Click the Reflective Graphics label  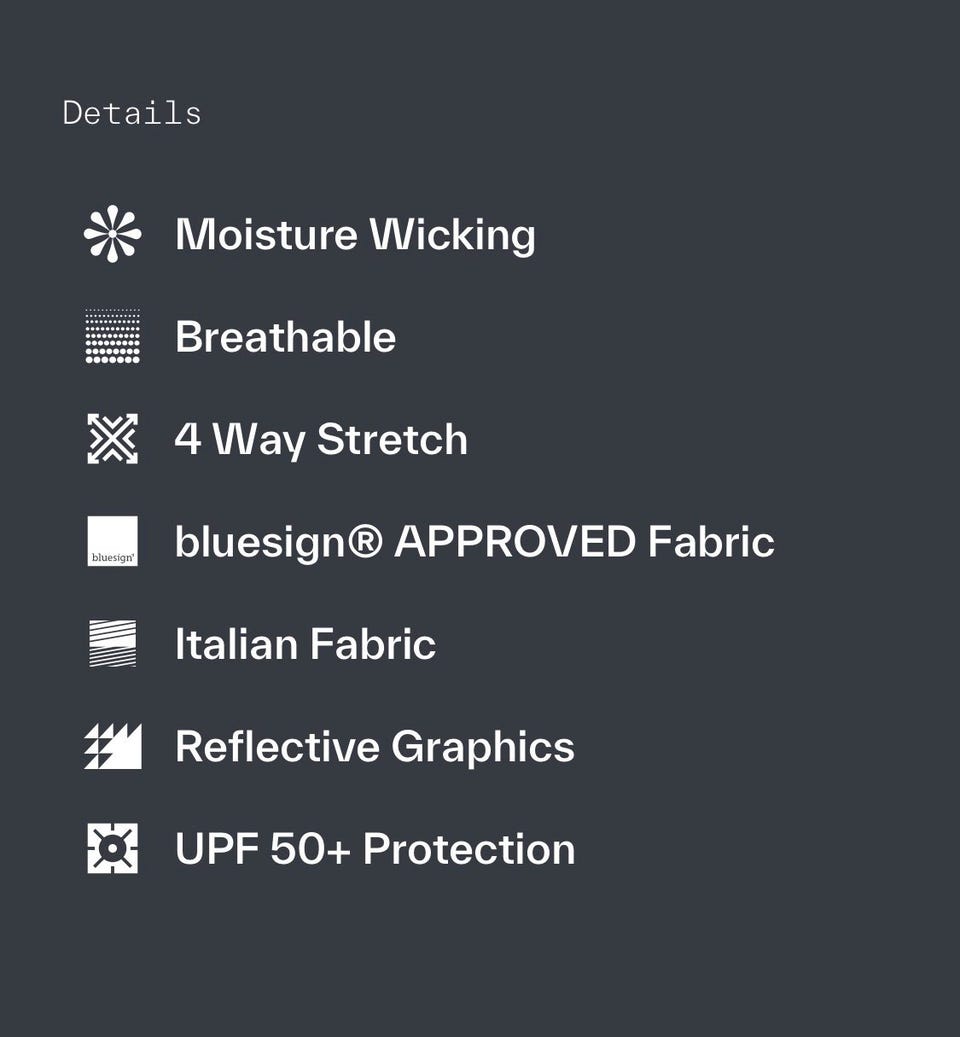pos(374,747)
